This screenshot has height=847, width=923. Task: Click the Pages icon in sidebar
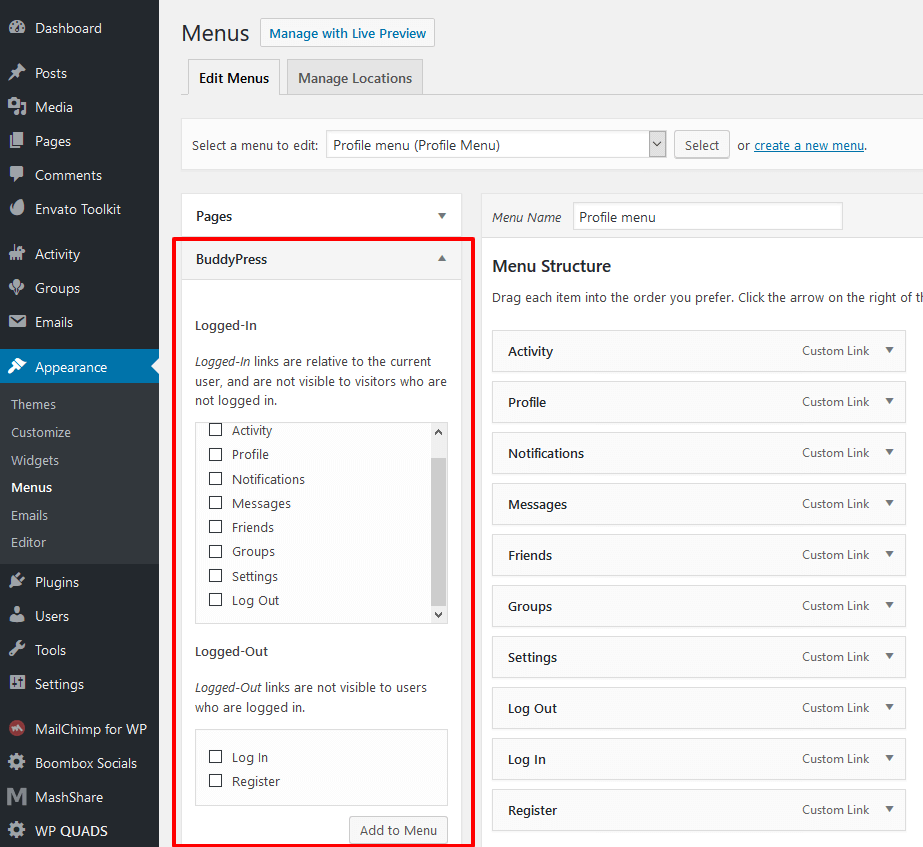tap(17, 141)
